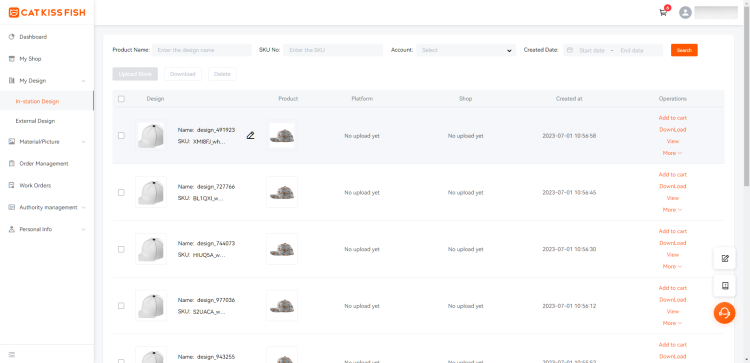Image resolution: width=750 pixels, height=363 pixels.
Task: Open the Account select dropdown
Action: point(466,50)
